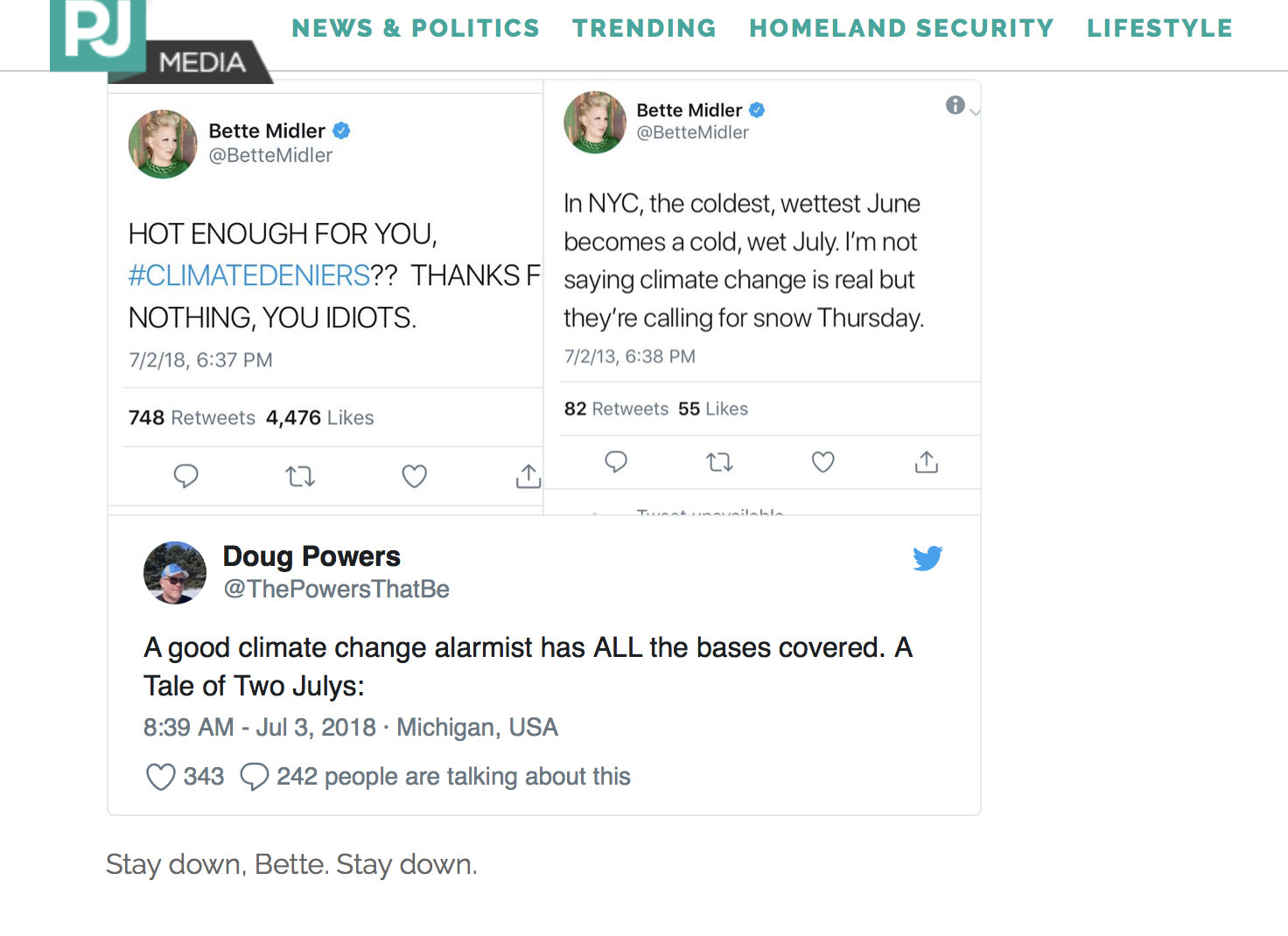Open 242 people are talking about this
This screenshot has height=936, width=1288.
pyautogui.click(x=453, y=777)
